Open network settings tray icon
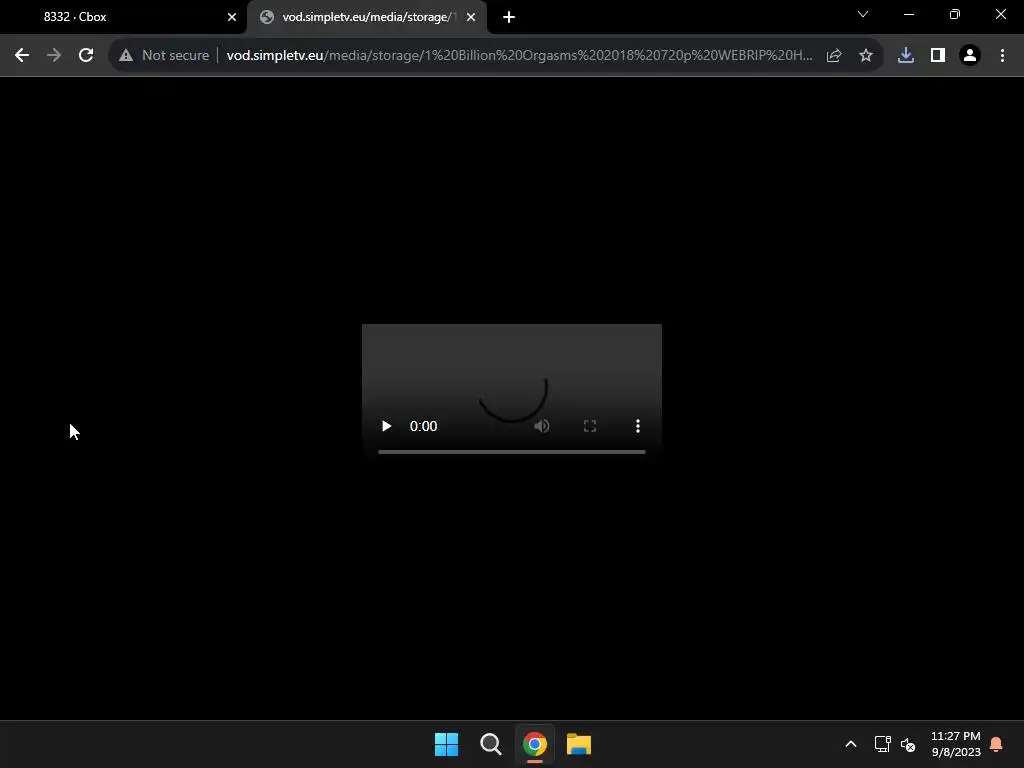Viewport: 1024px width, 768px height. click(x=882, y=744)
